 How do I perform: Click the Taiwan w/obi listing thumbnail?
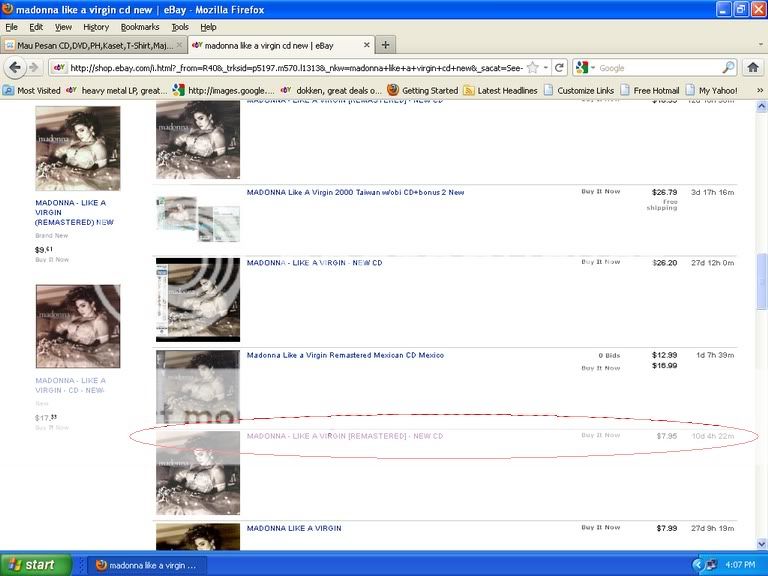[x=198, y=218]
